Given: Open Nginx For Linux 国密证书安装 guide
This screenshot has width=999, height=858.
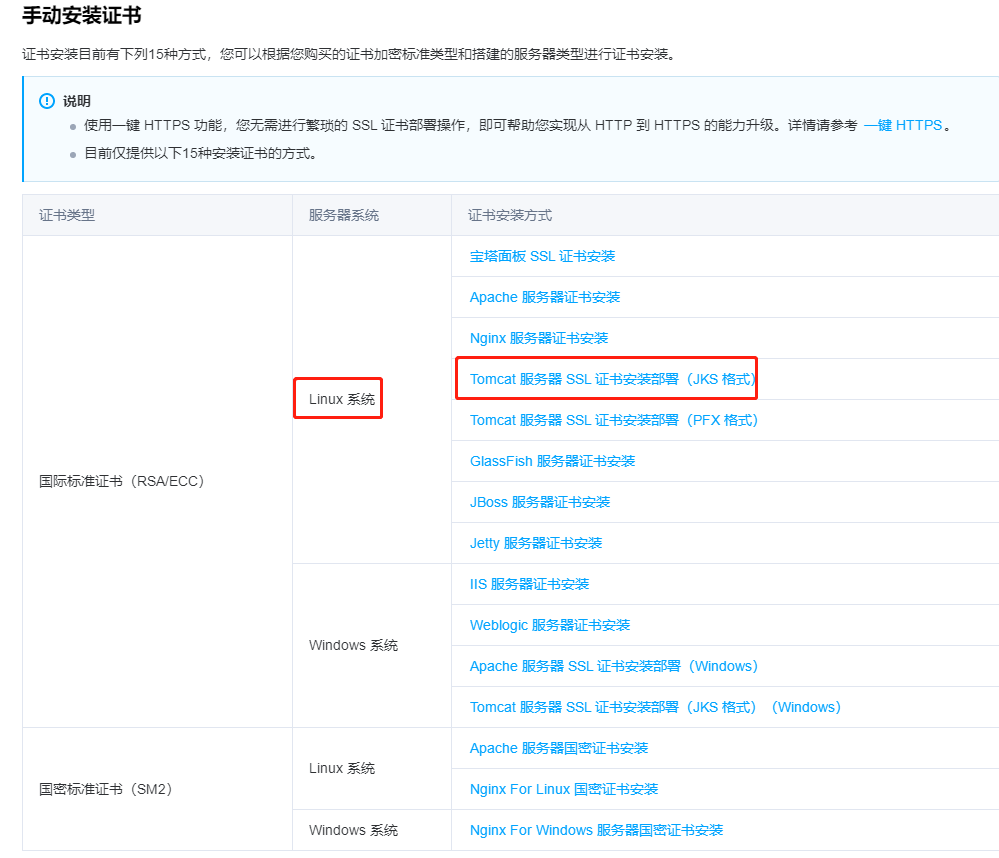Looking at the screenshot, I should (565, 789).
